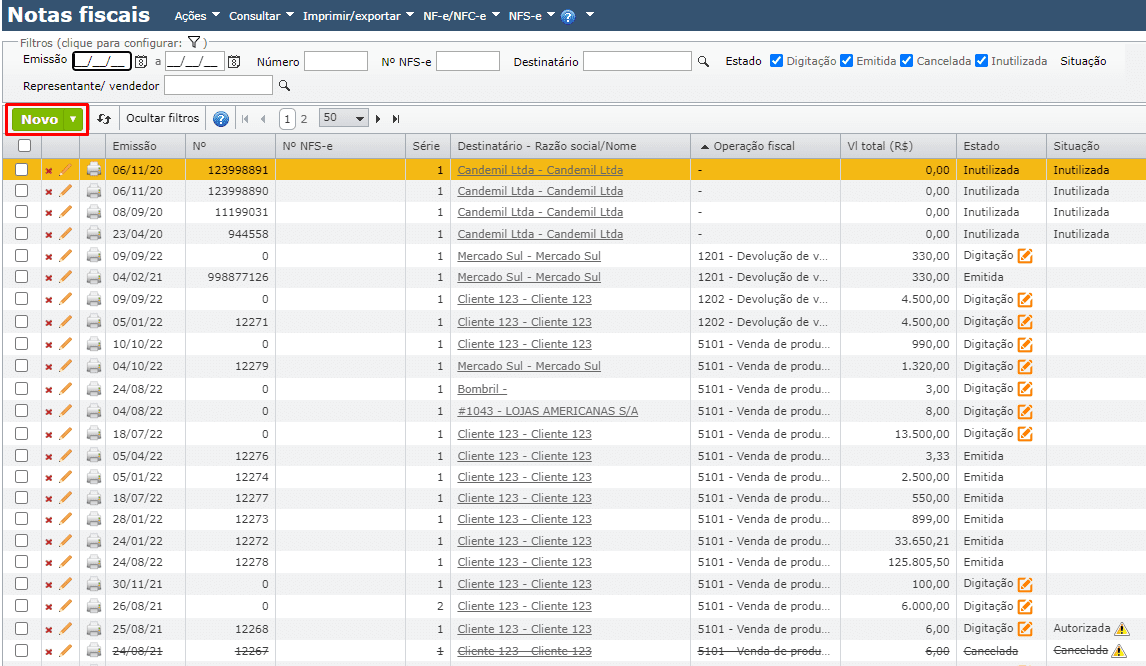Click the Representante/vendedor search magnifier icon
The height and width of the screenshot is (666, 1146).
point(285,84)
